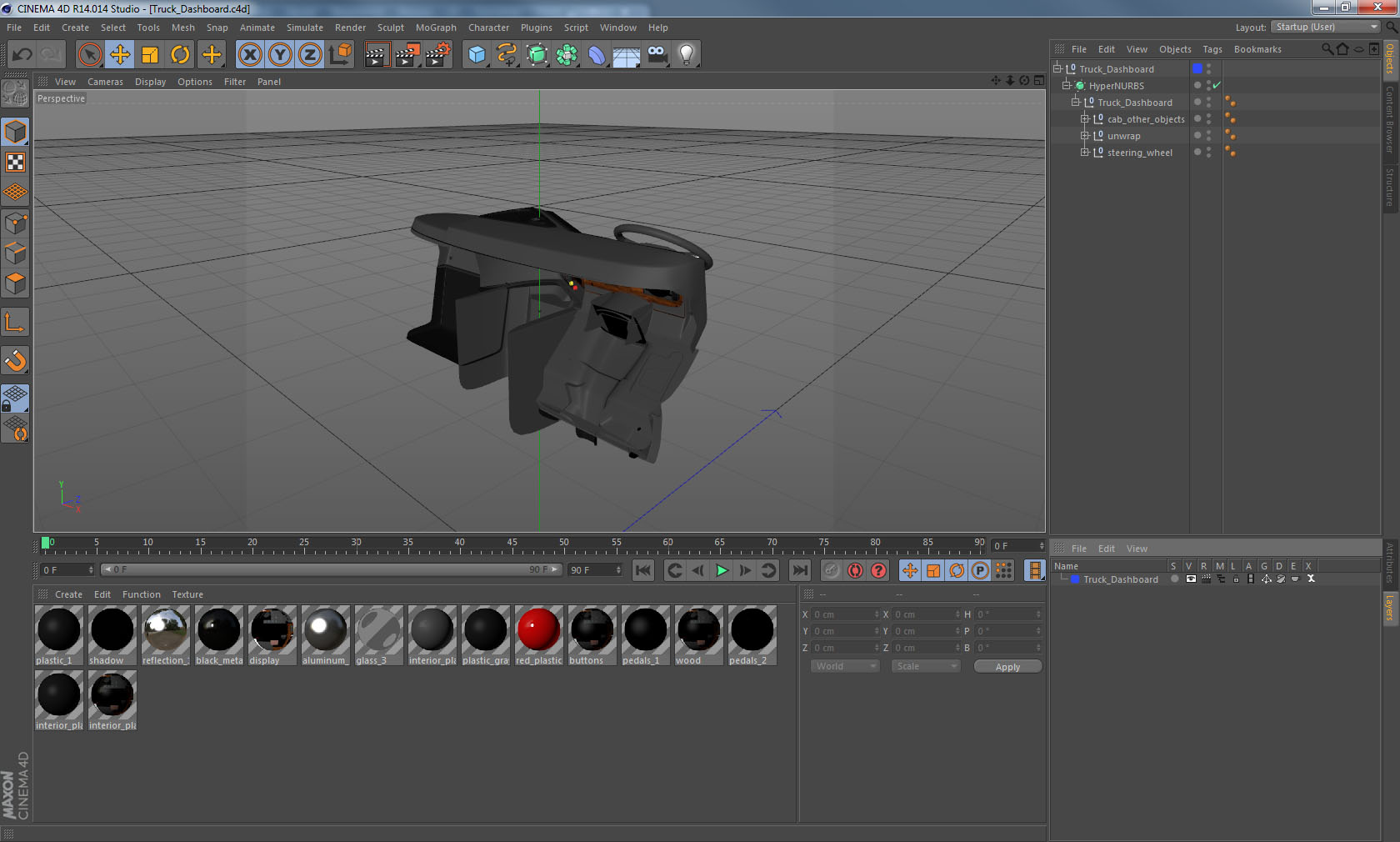Viewport: 1400px width, 842px height.
Task: Toggle snap magnet icon
Action: (x=16, y=360)
